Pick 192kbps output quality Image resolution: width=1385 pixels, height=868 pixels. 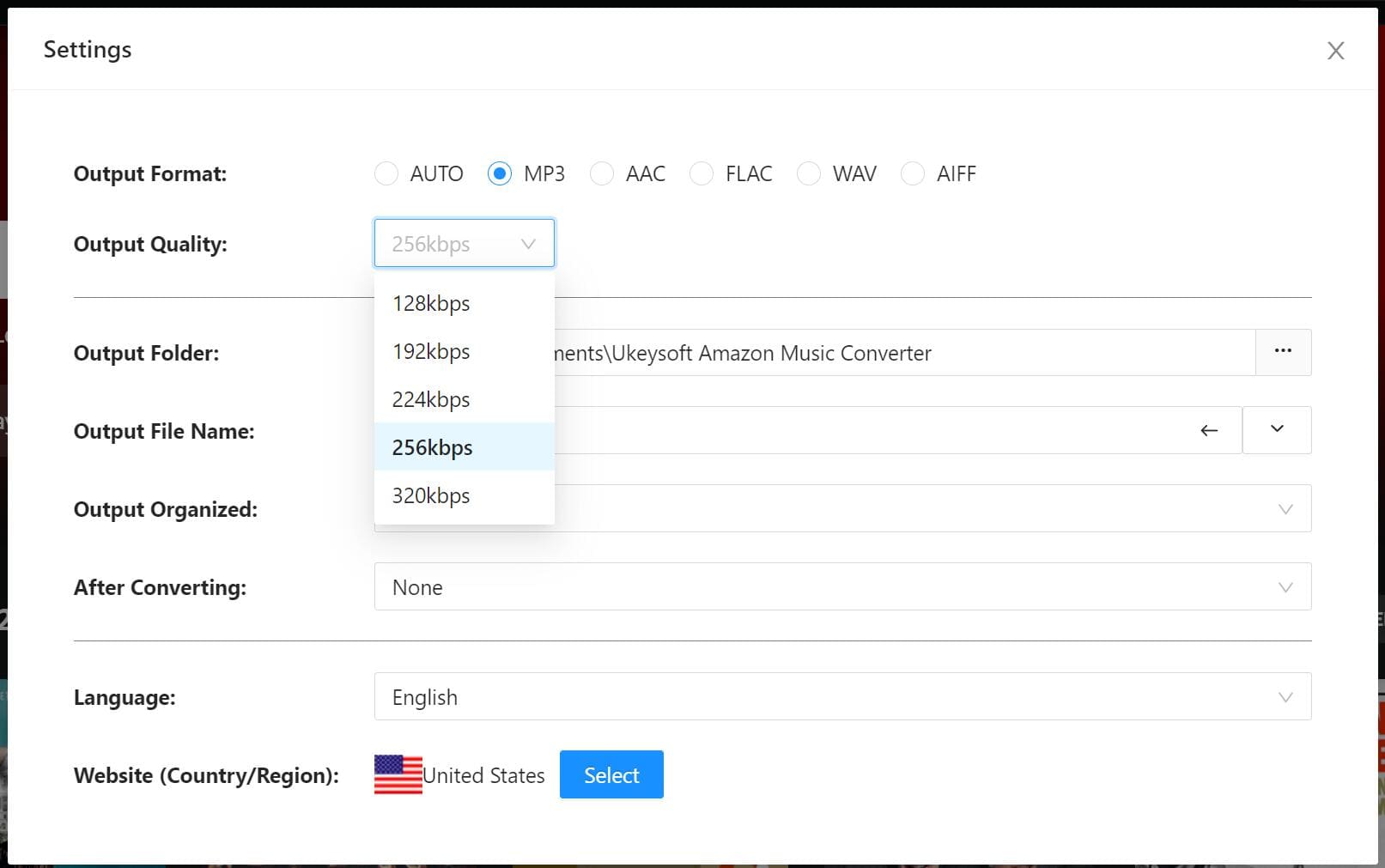point(431,351)
